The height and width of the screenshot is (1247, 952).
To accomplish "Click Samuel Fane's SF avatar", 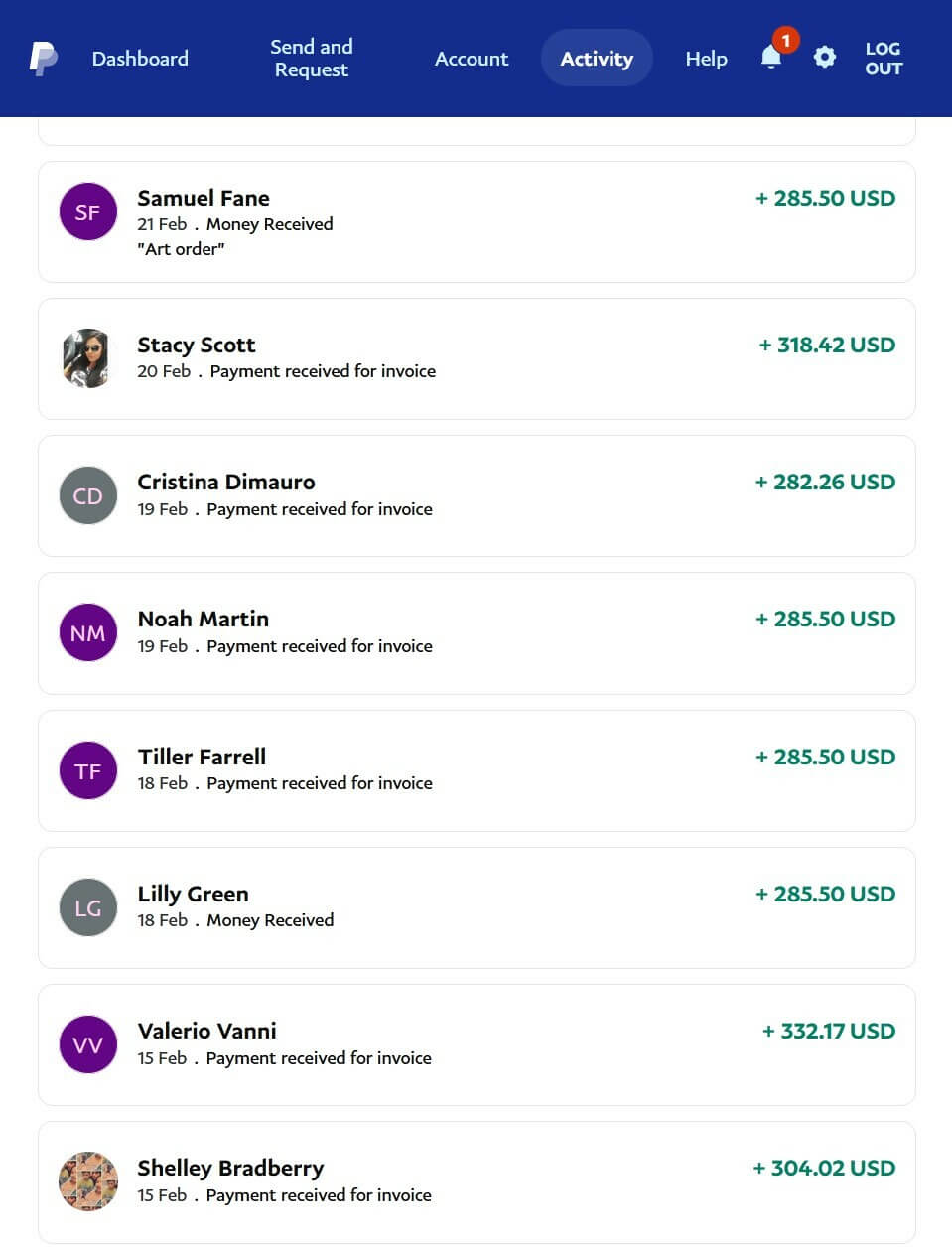I will point(88,211).
